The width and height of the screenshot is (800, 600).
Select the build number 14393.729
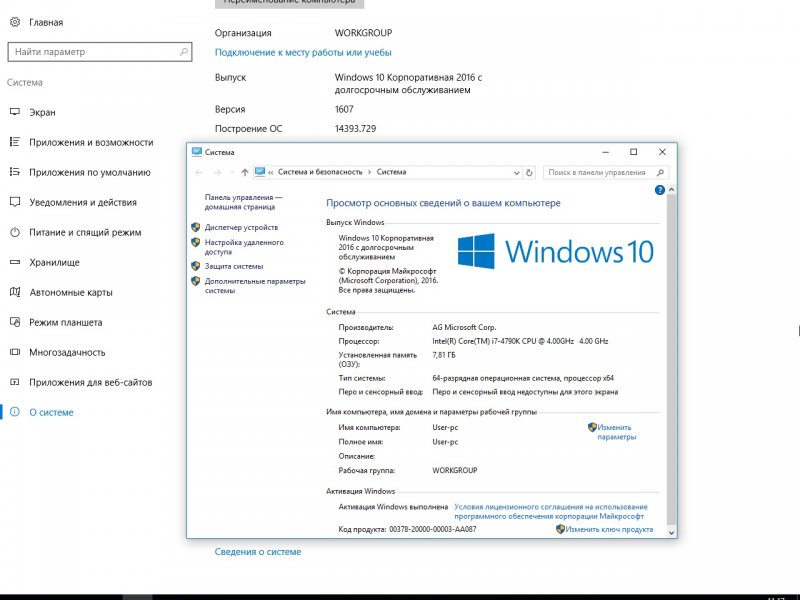(x=355, y=129)
